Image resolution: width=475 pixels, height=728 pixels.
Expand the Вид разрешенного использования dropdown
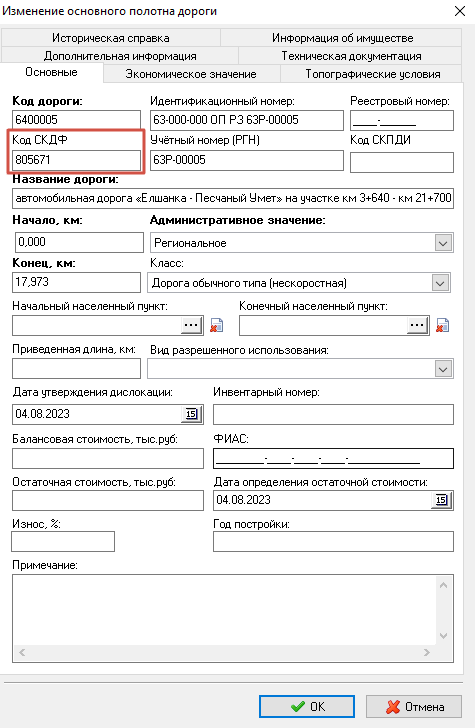(443, 369)
